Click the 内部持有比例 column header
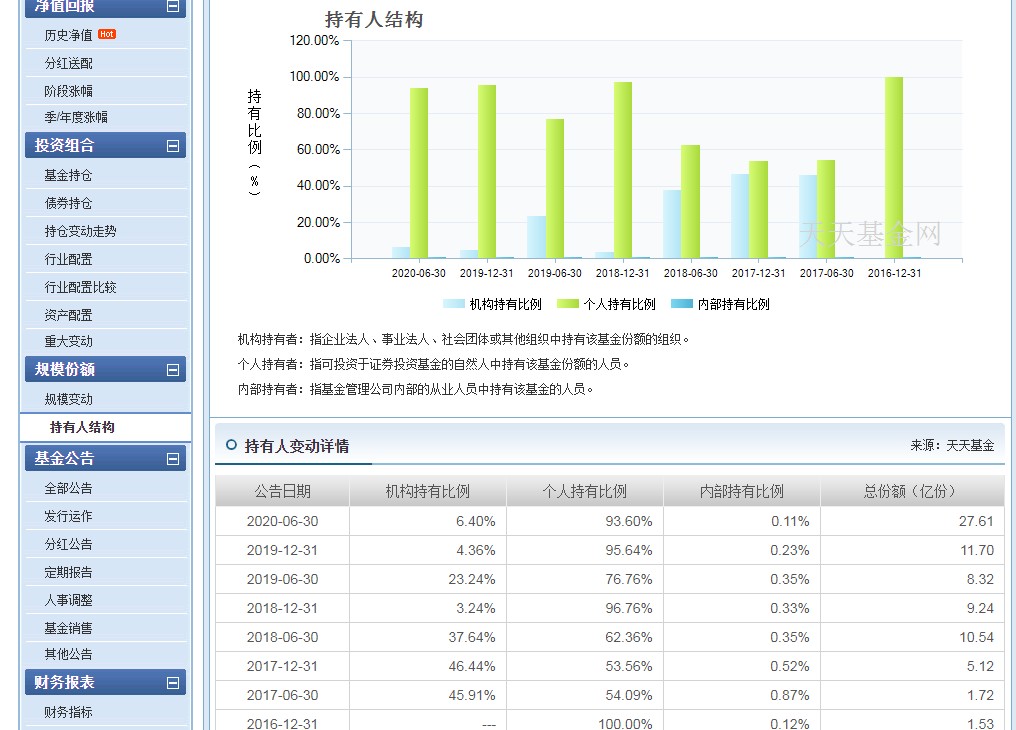 [x=742, y=491]
